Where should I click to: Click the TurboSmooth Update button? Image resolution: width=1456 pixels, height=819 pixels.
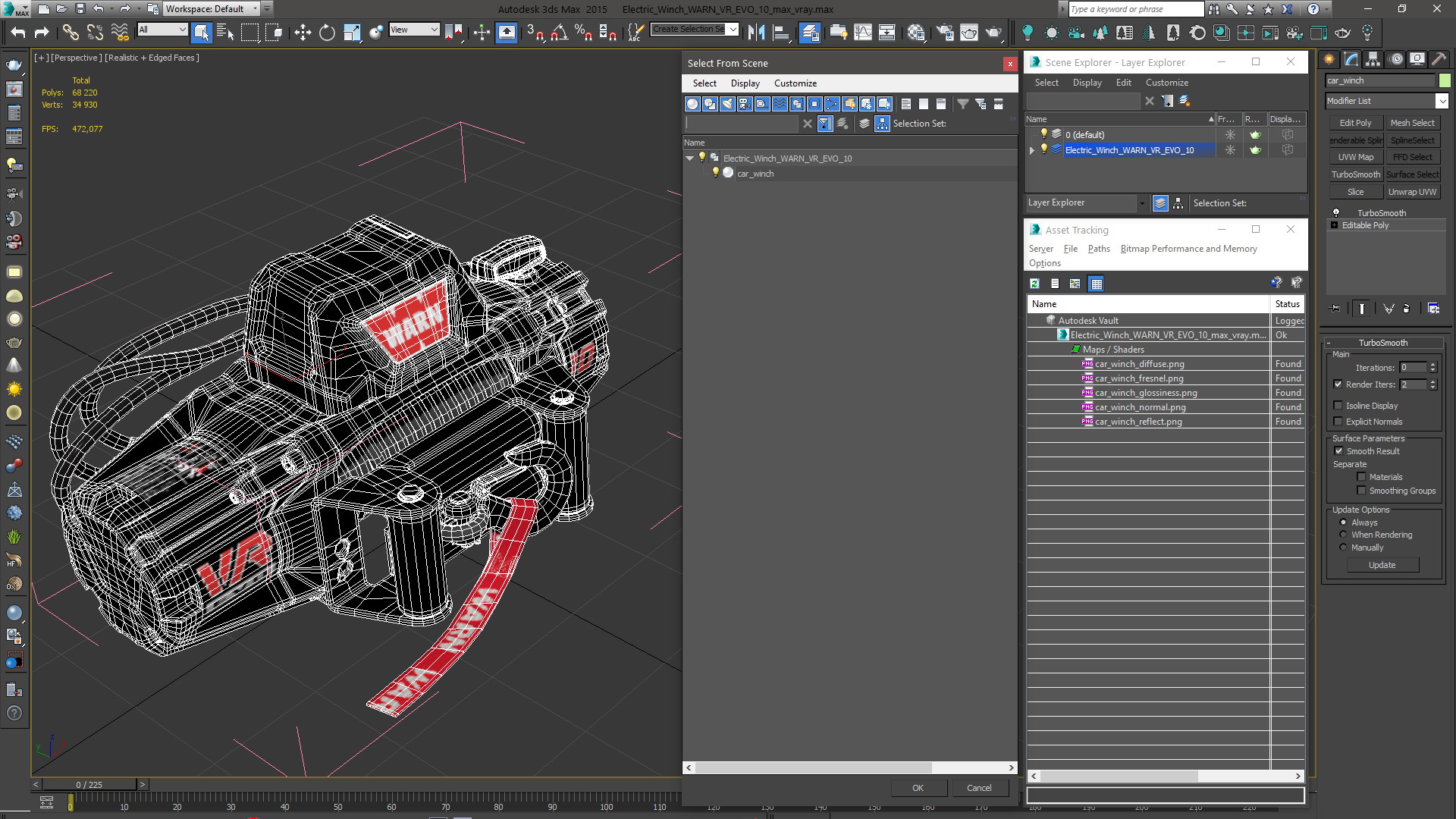click(x=1382, y=565)
